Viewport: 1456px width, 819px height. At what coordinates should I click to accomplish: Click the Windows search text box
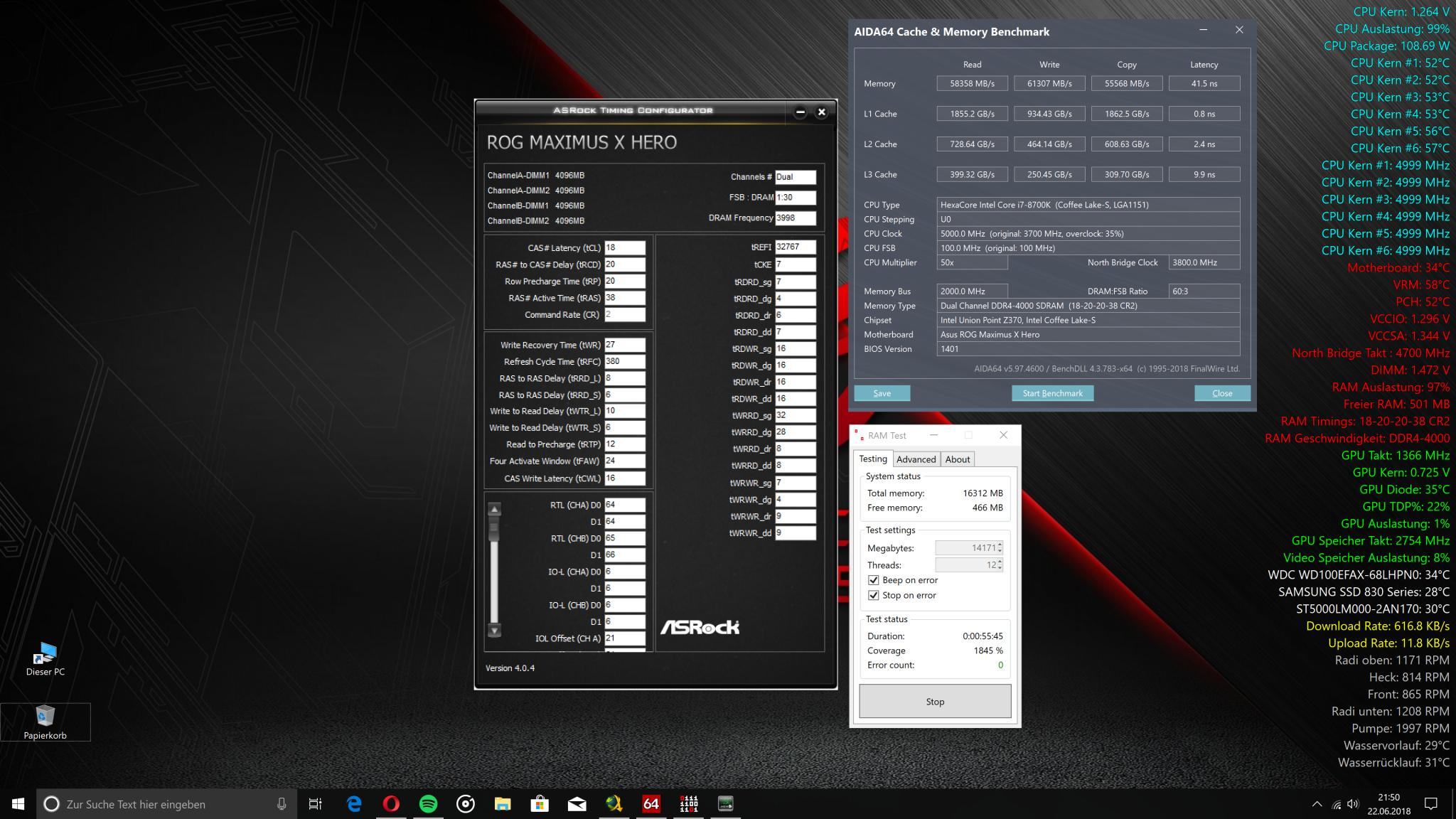click(x=167, y=804)
